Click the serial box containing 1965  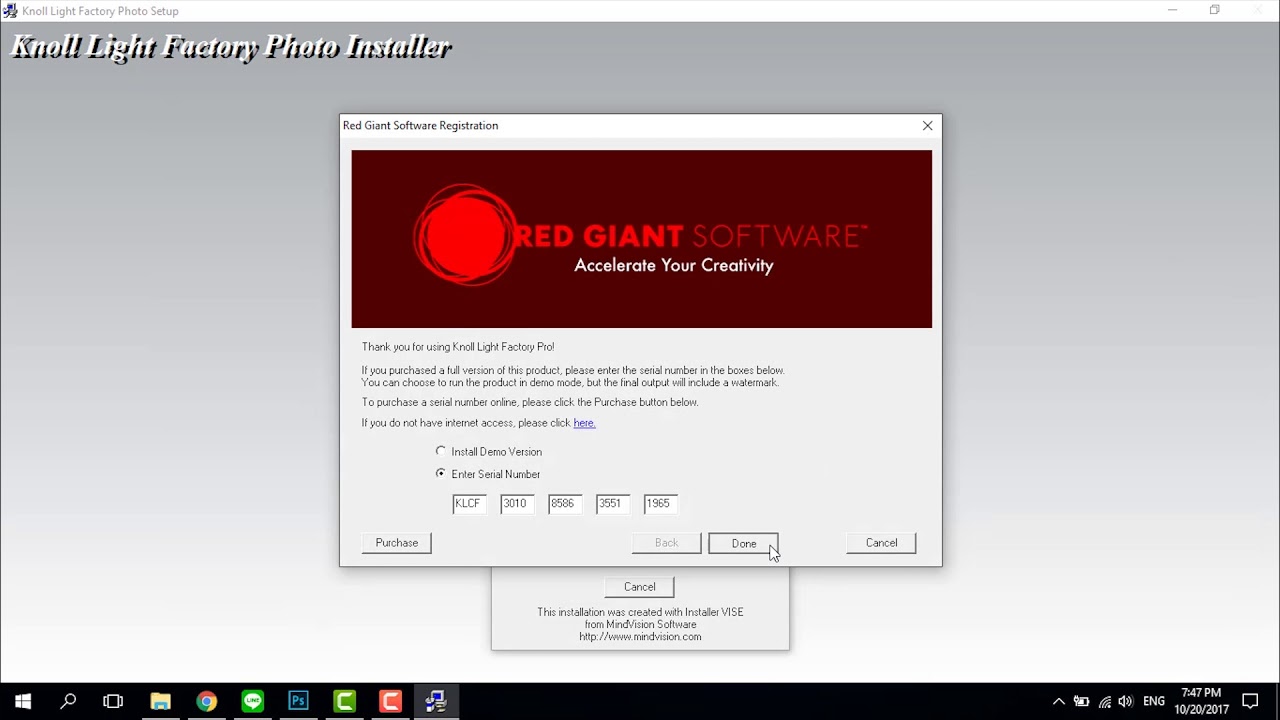[660, 504]
